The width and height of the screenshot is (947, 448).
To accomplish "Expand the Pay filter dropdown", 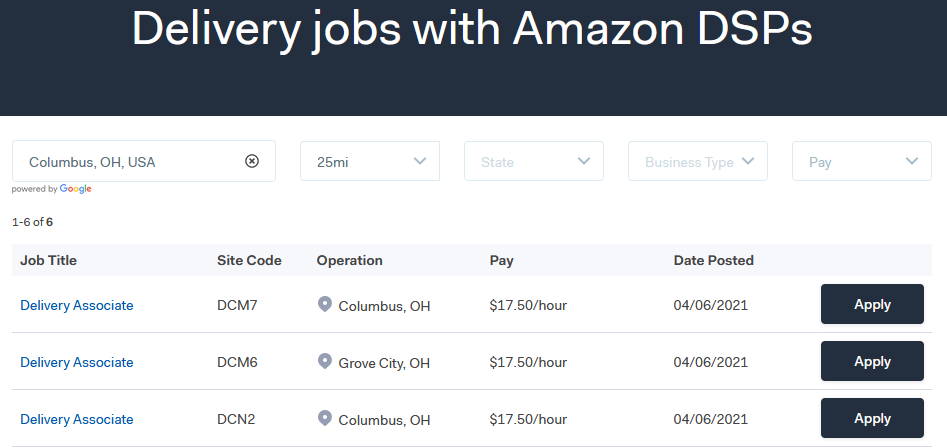I will point(862,161).
